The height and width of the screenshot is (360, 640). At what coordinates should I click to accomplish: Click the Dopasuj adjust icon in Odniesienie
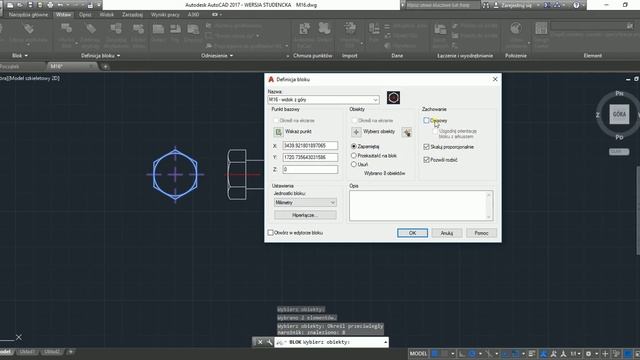coord(193,29)
